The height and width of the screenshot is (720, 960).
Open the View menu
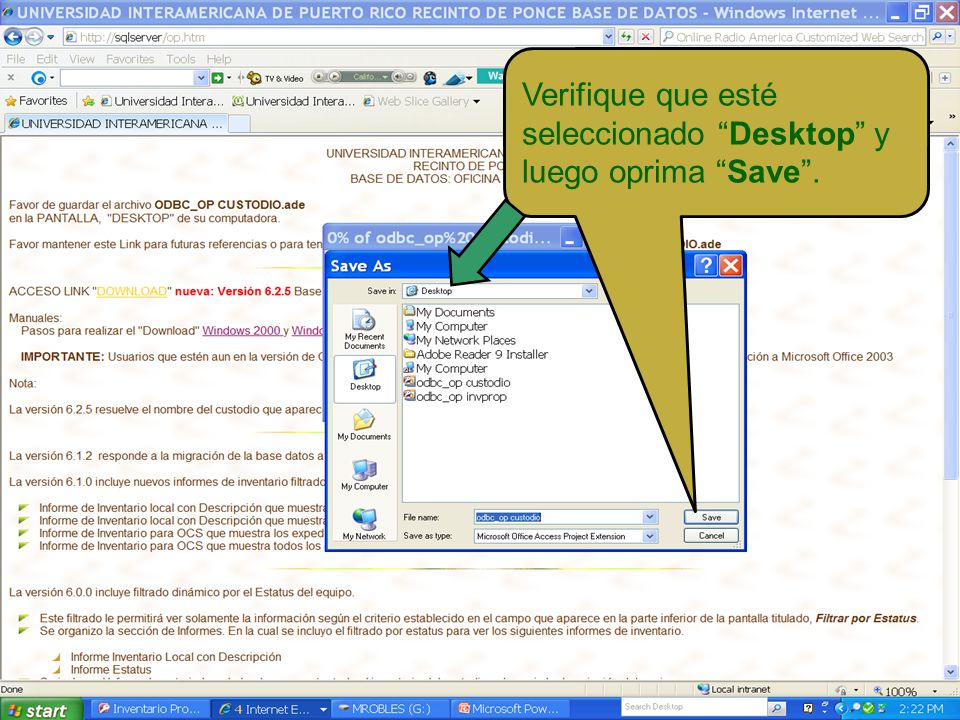81,59
